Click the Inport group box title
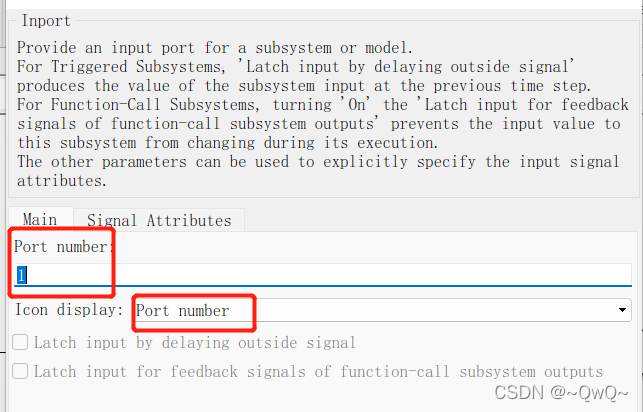The image size is (643, 412). pos(46,20)
